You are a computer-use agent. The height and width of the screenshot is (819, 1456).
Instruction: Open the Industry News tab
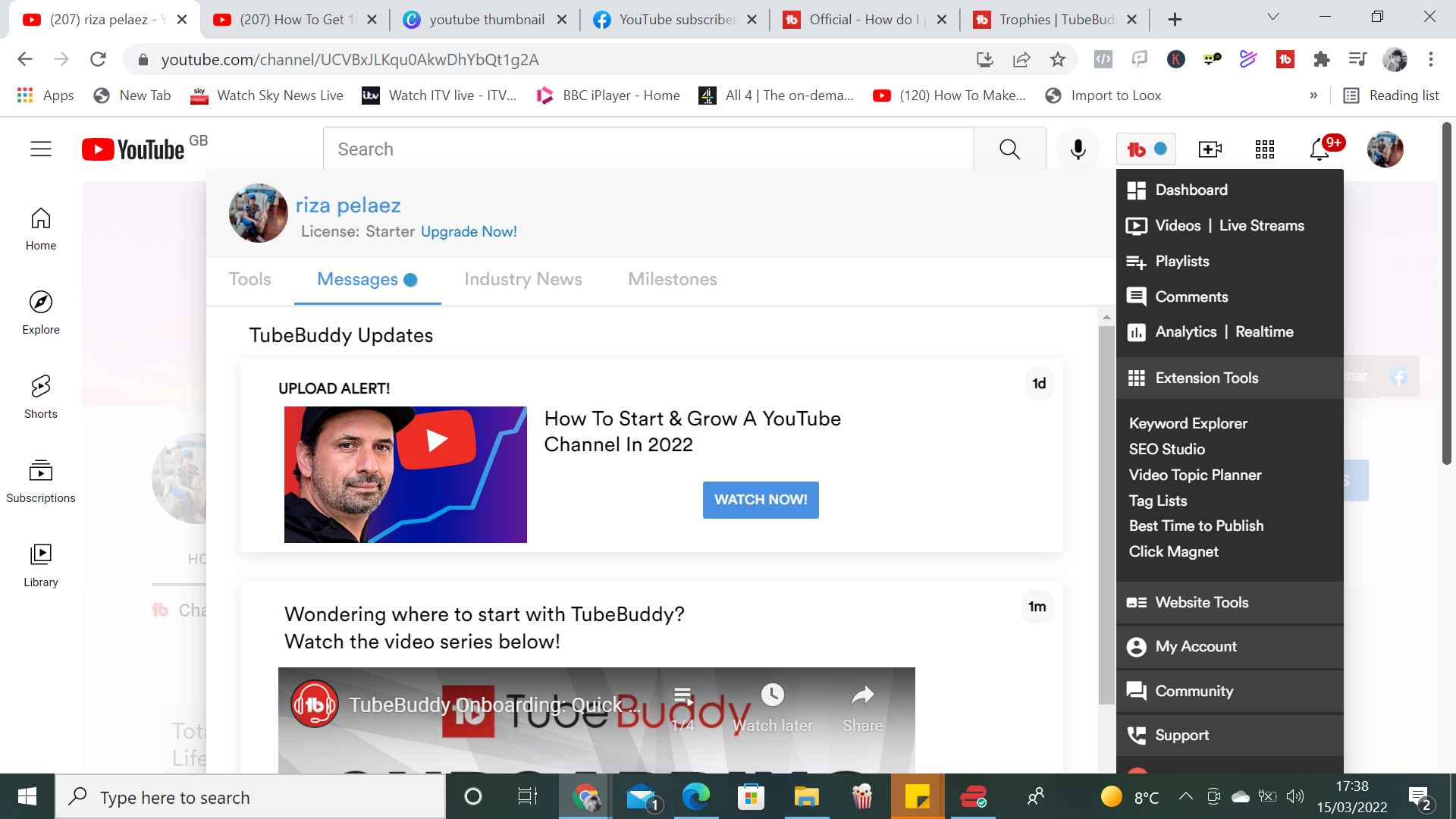pos(523,279)
